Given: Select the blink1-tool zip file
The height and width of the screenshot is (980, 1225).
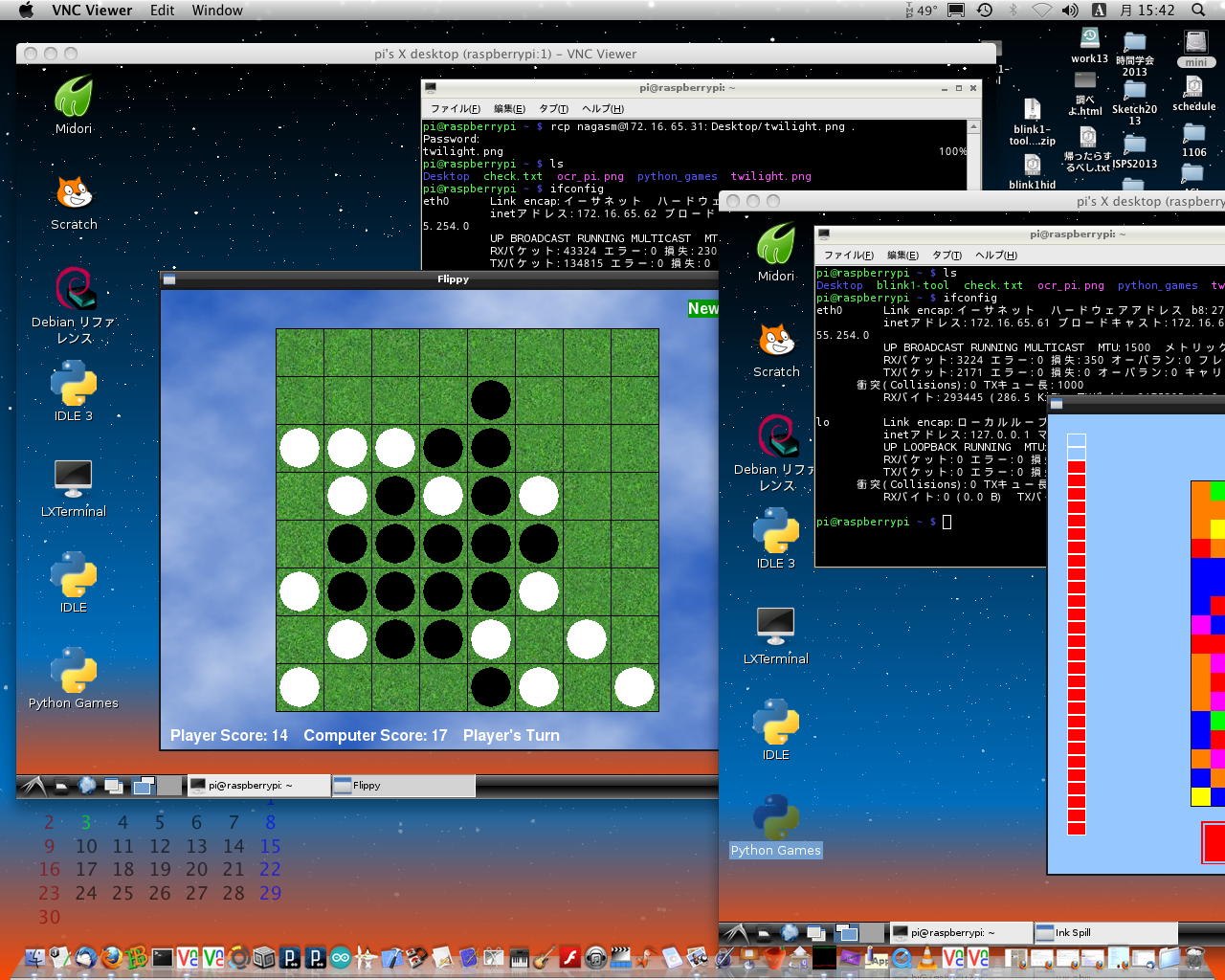Looking at the screenshot, I should [x=1032, y=122].
